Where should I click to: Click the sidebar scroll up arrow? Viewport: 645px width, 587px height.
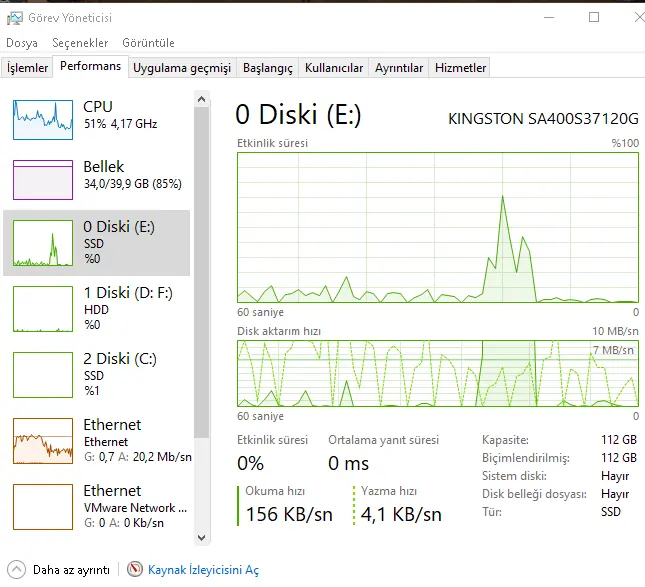[202, 99]
